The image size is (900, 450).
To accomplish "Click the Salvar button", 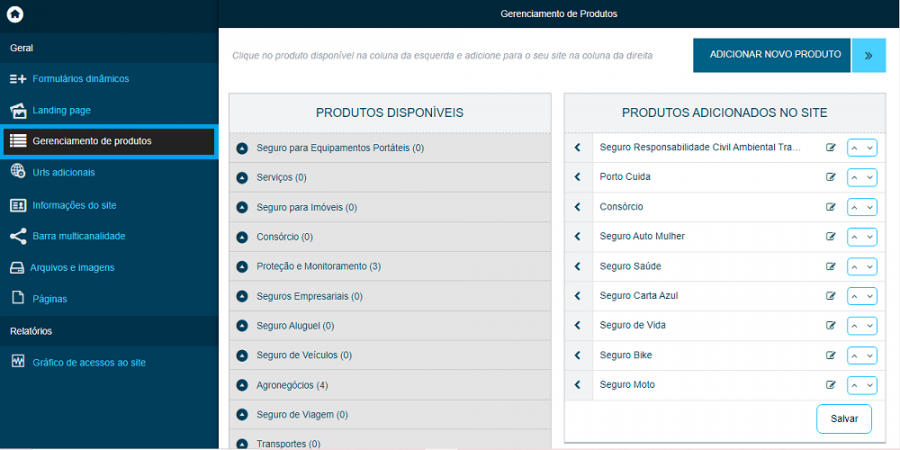I will point(844,419).
